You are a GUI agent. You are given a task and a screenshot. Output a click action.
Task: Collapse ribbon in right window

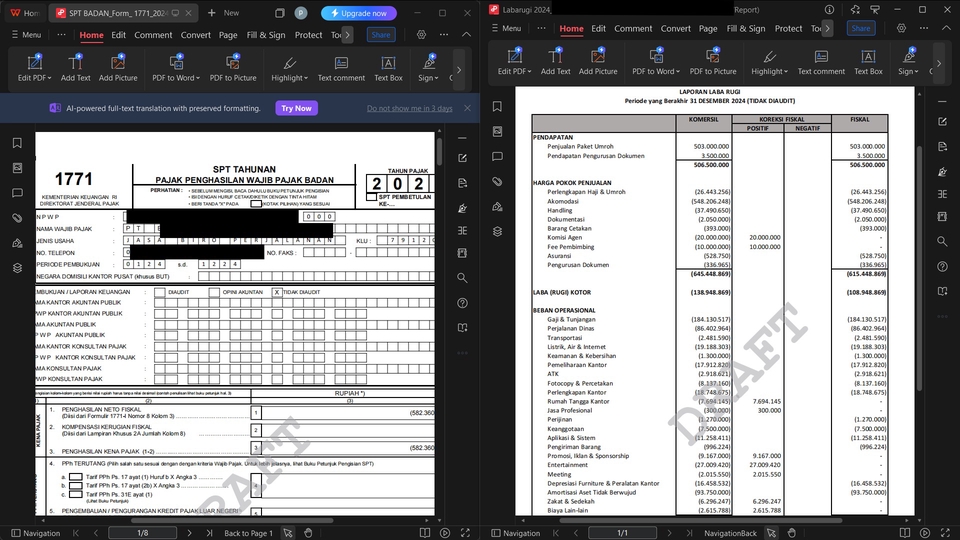click(x=946, y=28)
